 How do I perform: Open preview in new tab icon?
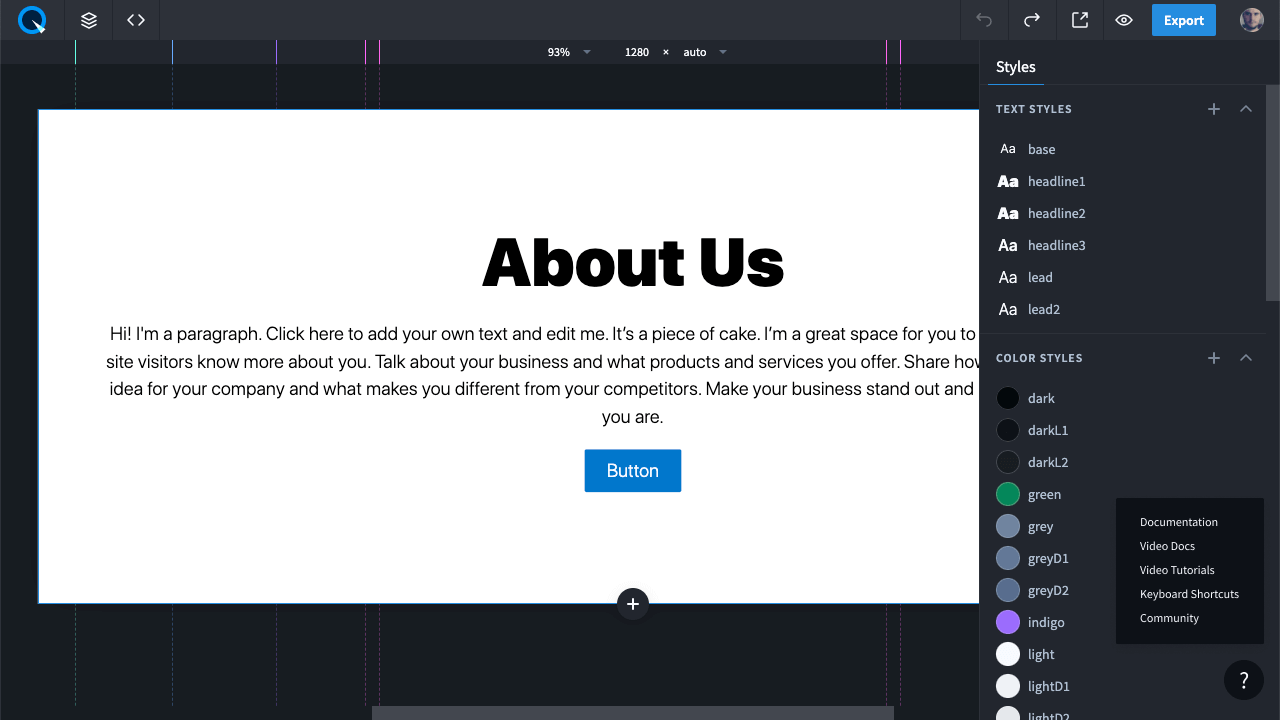coord(1080,20)
